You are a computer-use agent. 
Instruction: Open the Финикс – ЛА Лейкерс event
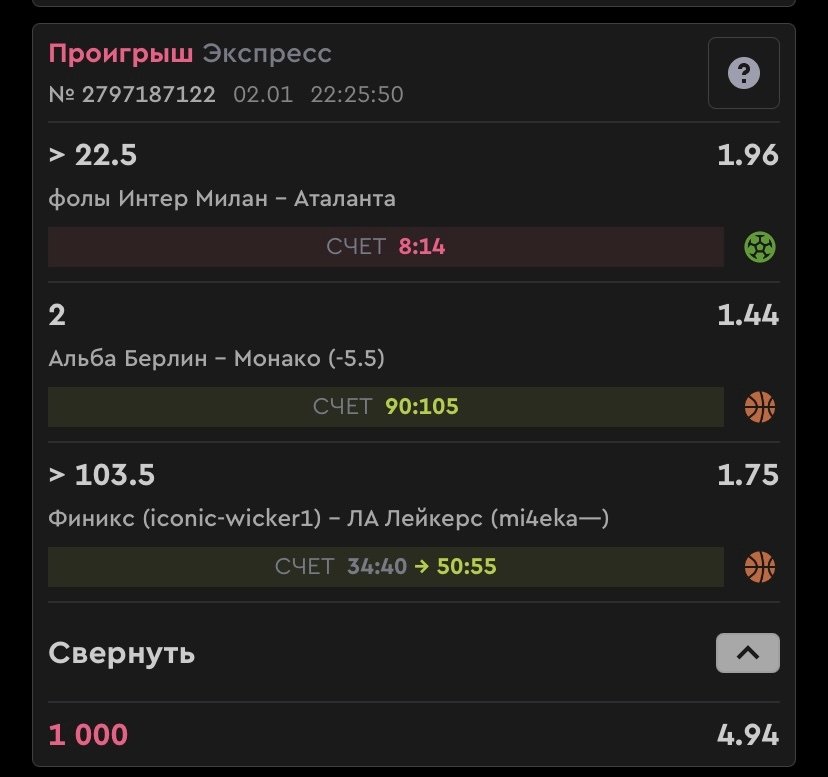pyautogui.click(x=329, y=519)
